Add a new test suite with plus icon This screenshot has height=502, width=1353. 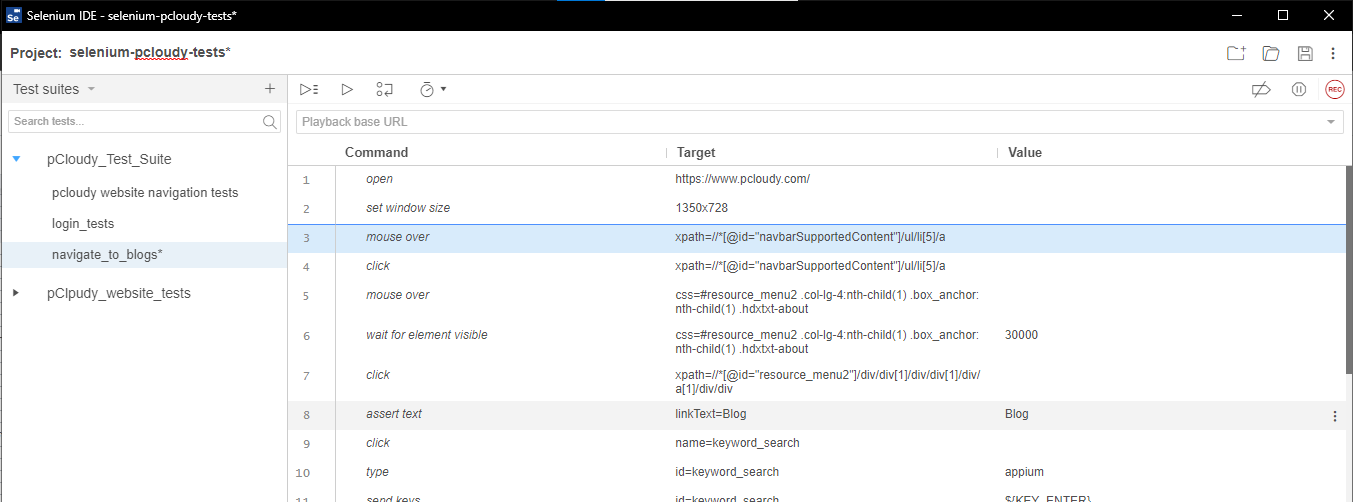(269, 89)
